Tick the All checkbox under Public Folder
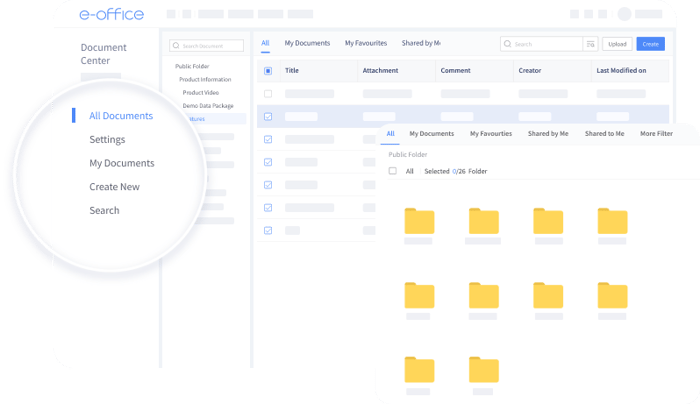The height and width of the screenshot is (404, 700). tap(392, 171)
